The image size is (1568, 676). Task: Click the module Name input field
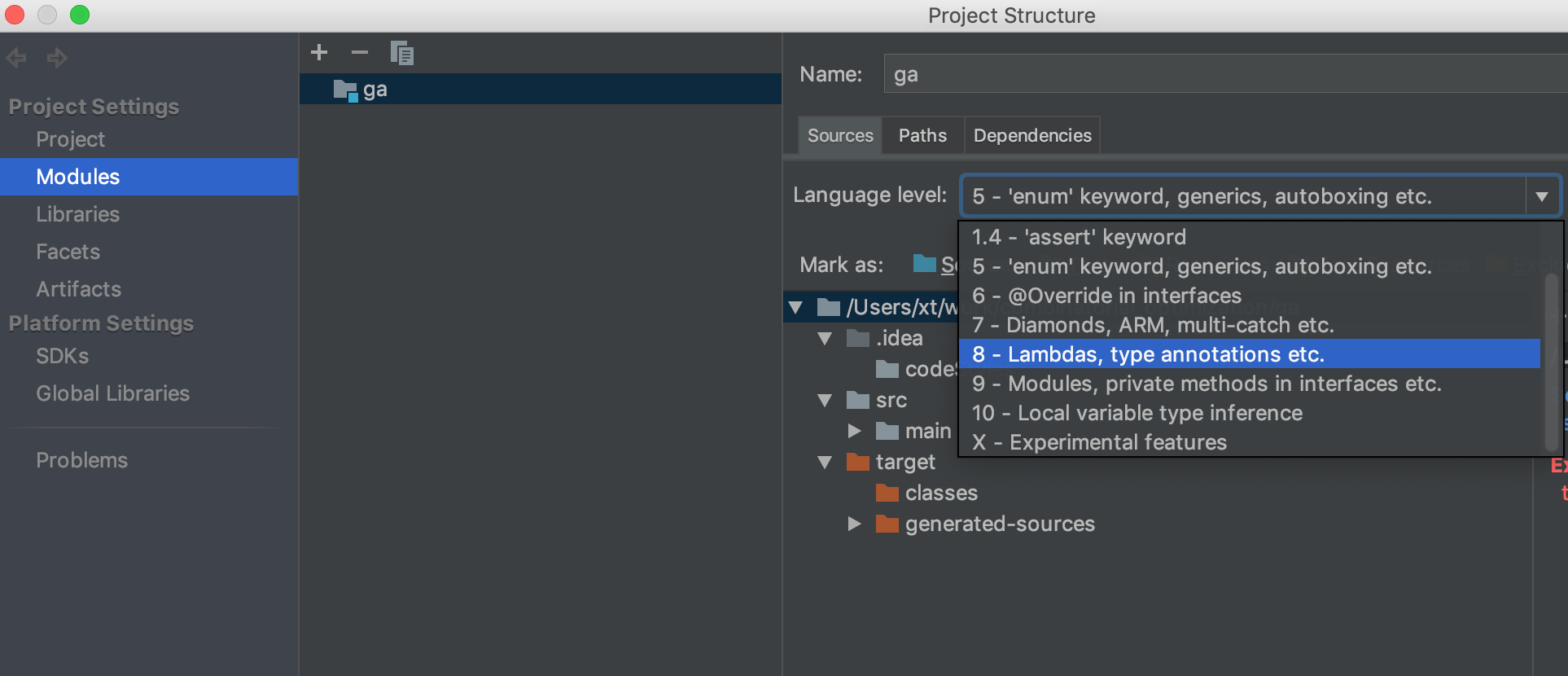1221,74
